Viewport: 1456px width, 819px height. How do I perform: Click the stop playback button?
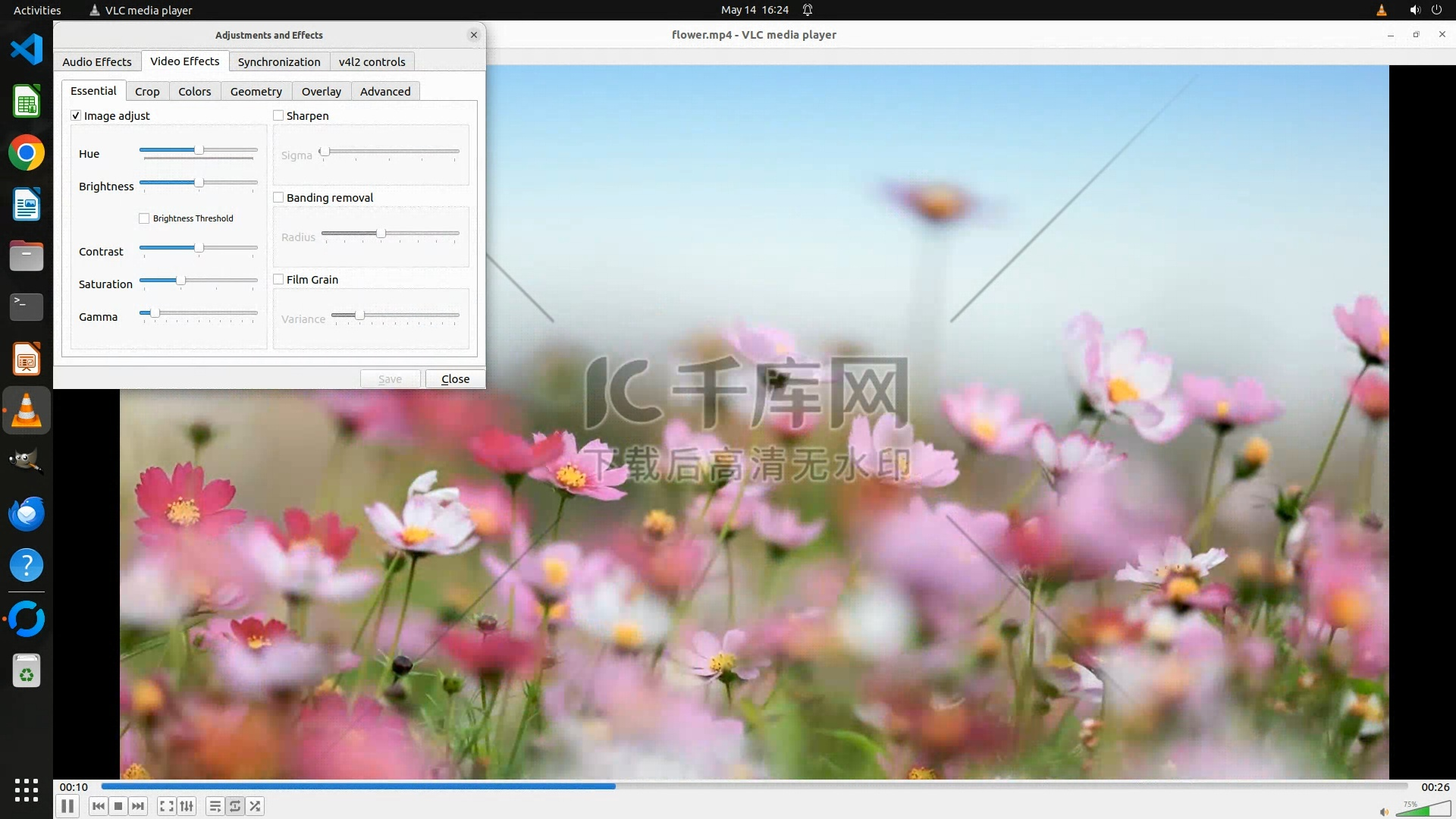118,806
